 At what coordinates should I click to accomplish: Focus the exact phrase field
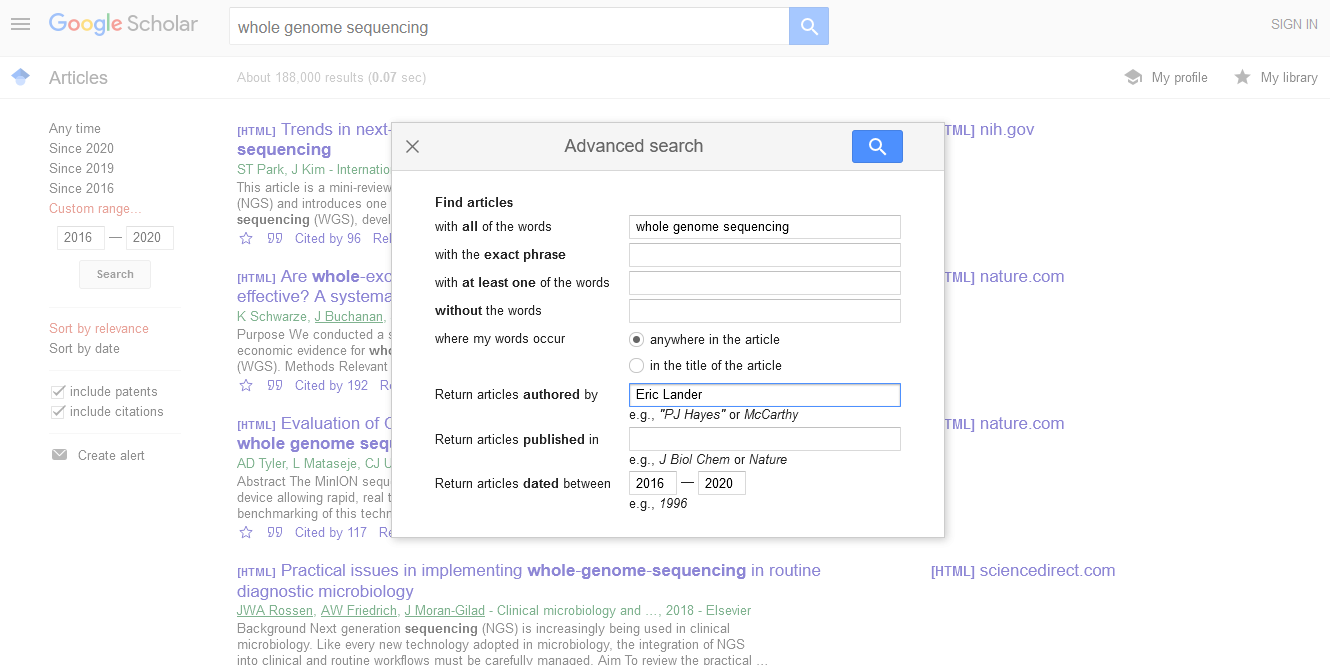coord(765,255)
